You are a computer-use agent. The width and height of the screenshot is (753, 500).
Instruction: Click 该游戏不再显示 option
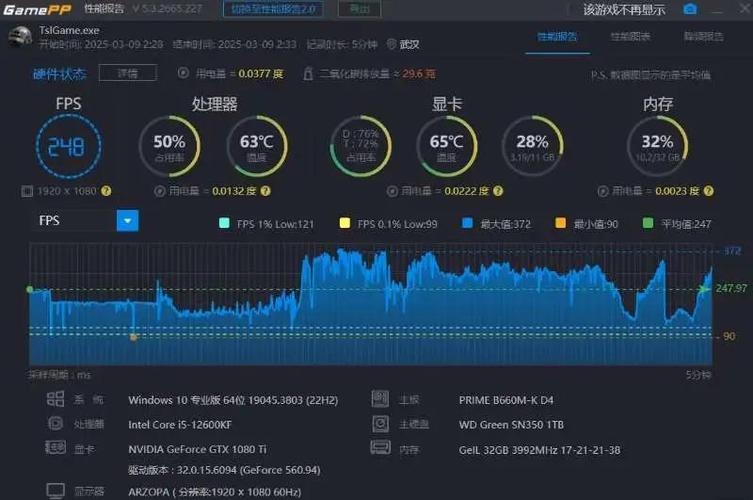[x=624, y=10]
